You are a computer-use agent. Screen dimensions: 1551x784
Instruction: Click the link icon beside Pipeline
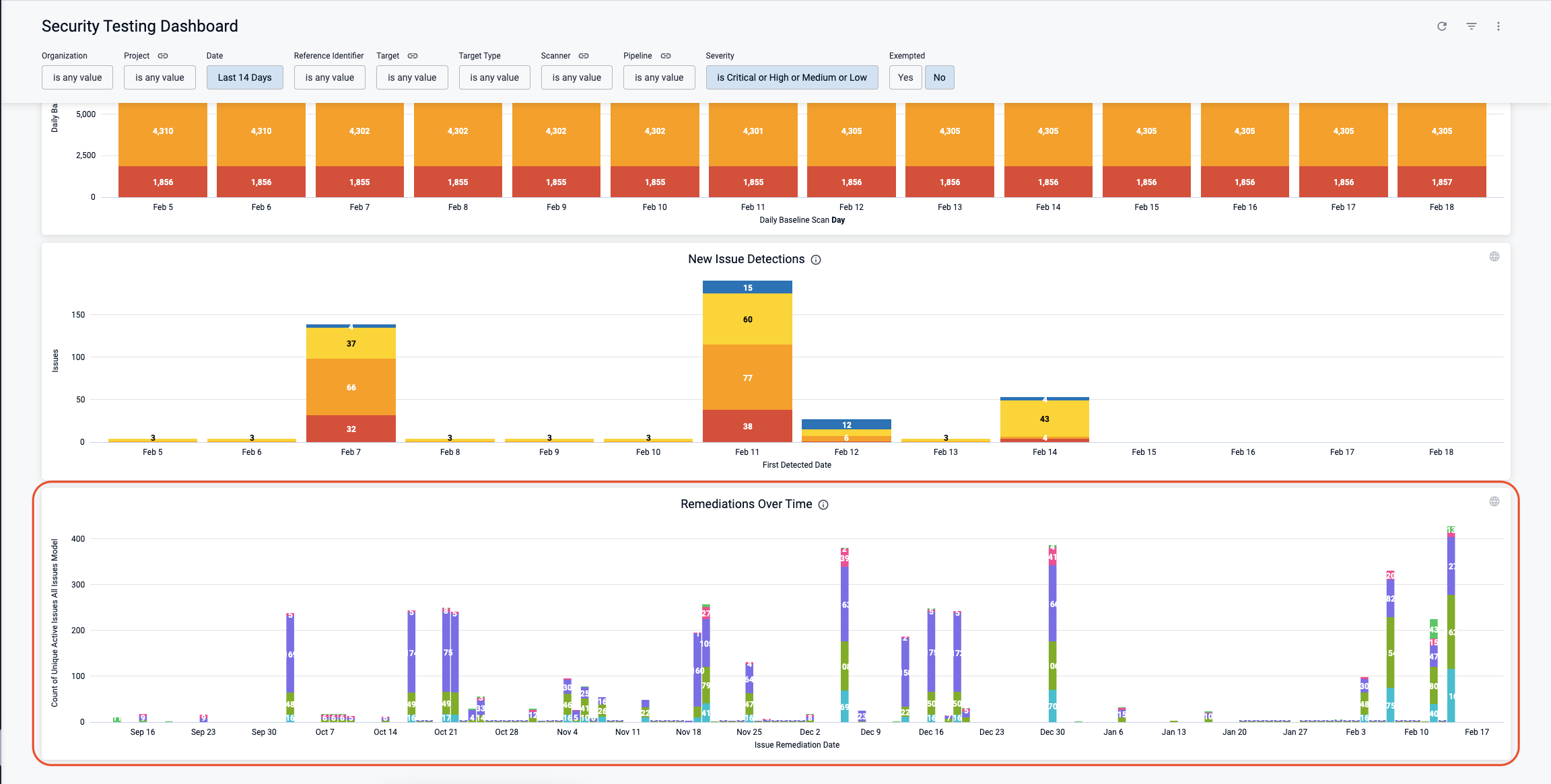click(666, 56)
